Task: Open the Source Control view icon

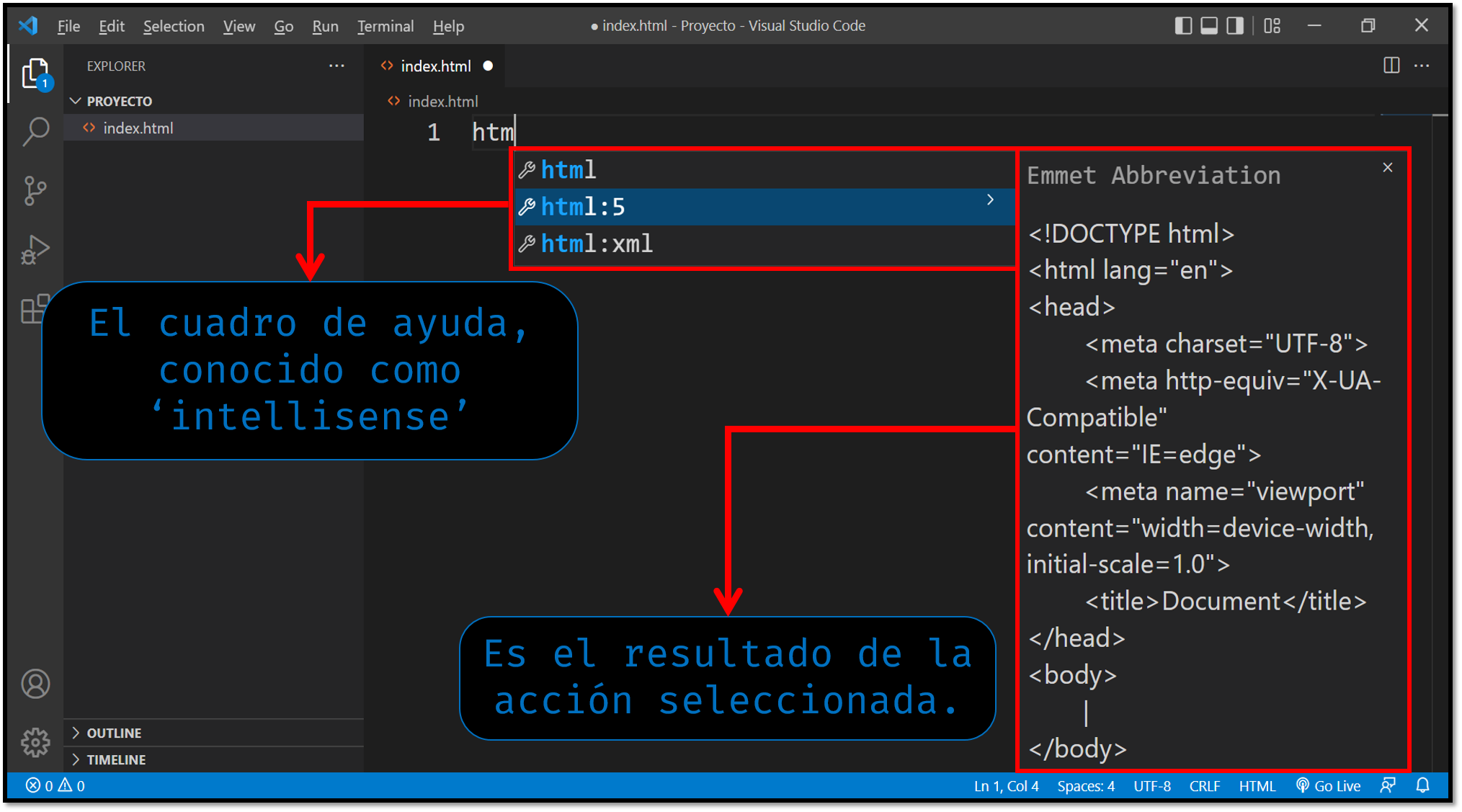Action: tap(35, 191)
